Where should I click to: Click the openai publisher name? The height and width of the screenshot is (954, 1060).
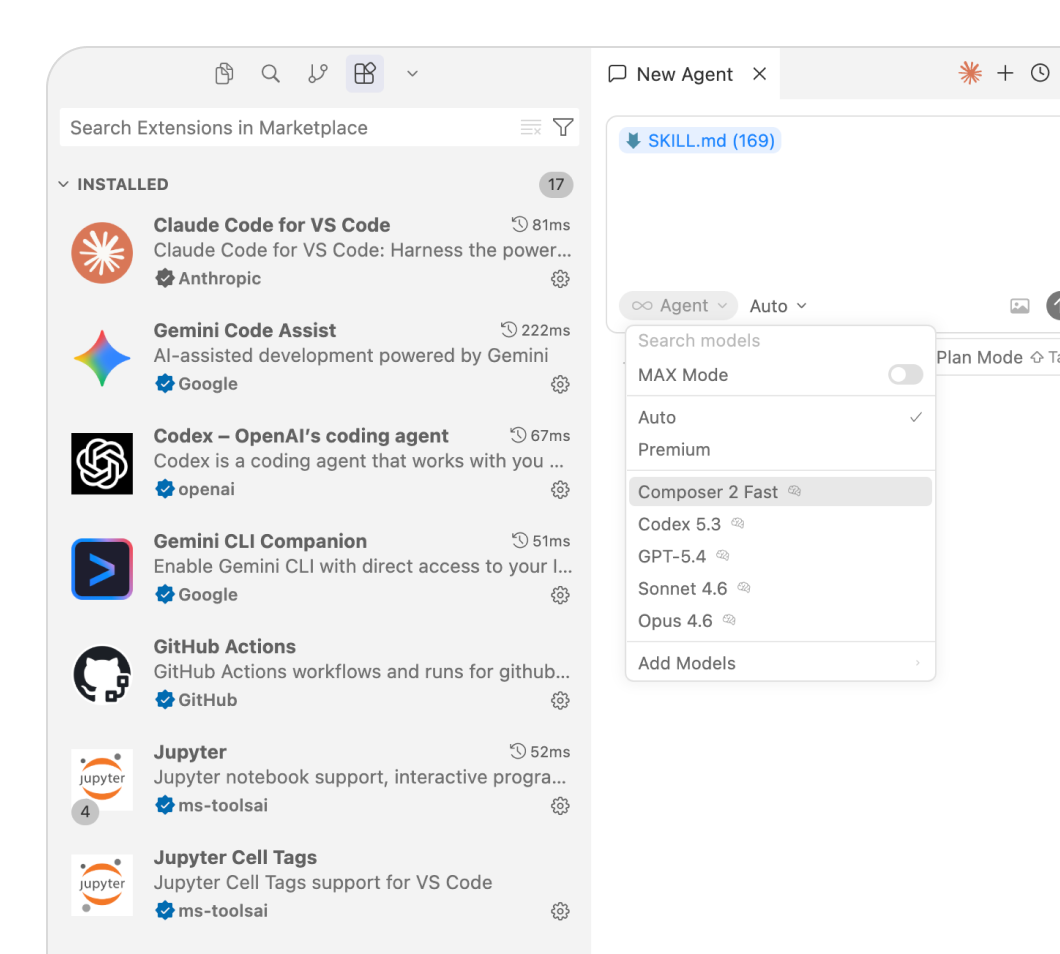(206, 490)
